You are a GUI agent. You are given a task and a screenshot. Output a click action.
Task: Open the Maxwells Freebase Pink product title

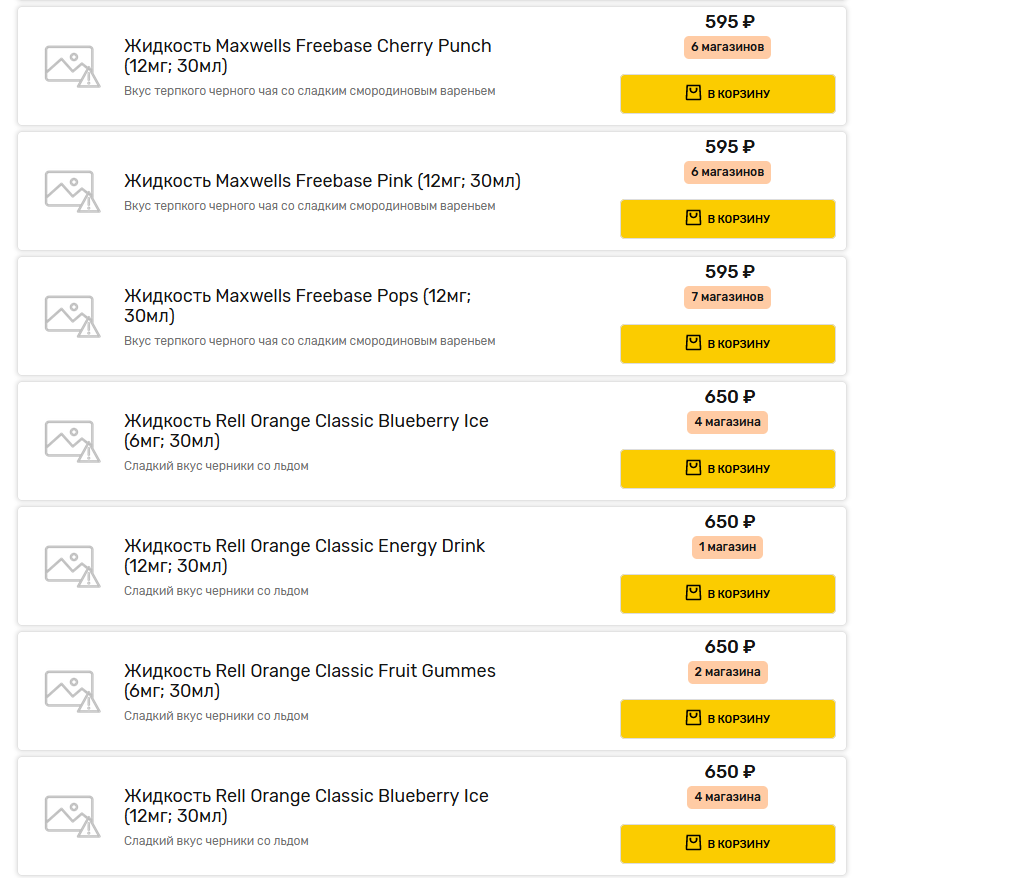(322, 181)
